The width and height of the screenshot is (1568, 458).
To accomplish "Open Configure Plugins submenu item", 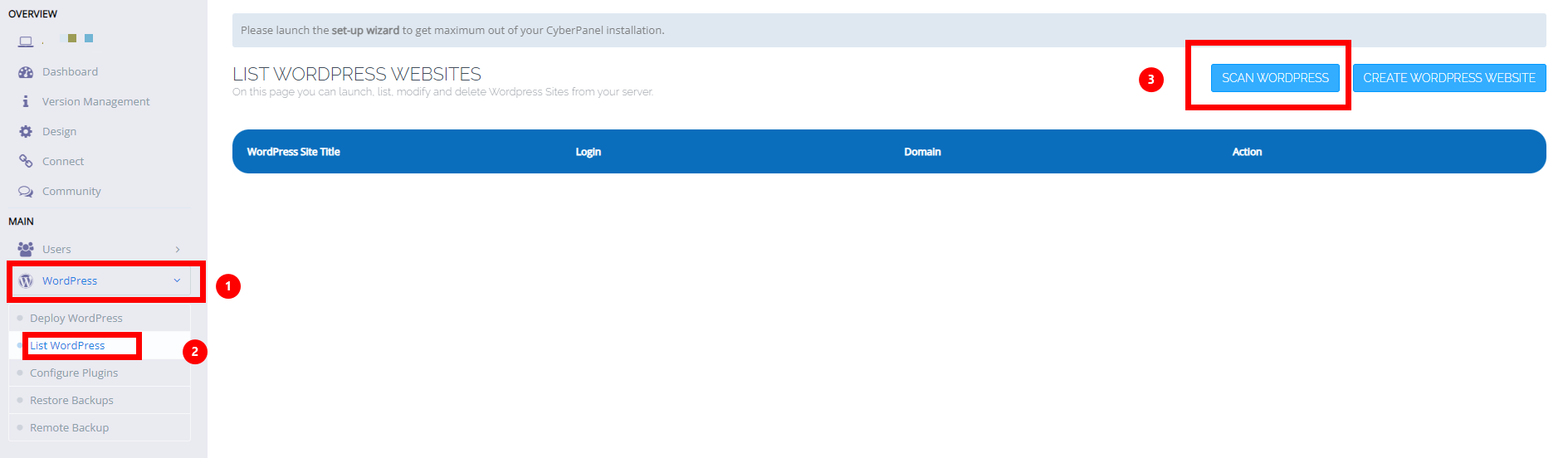I will 74,373.
